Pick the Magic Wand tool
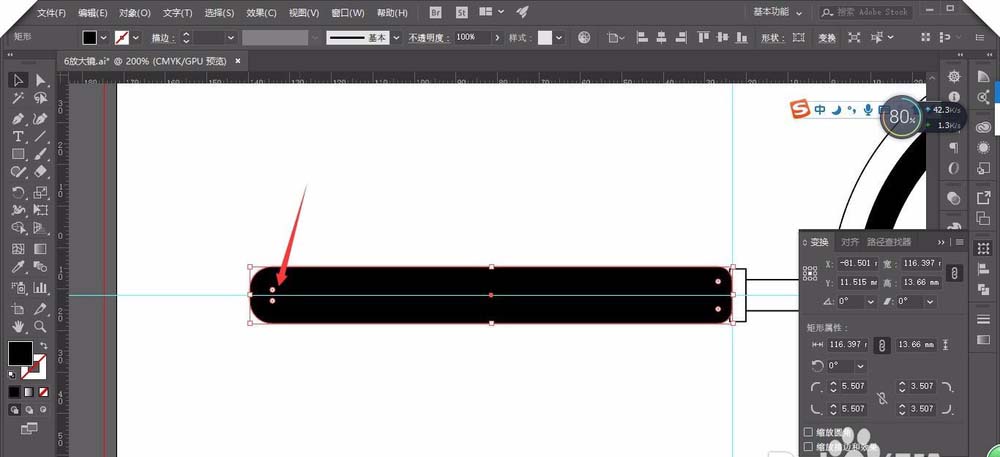The height and width of the screenshot is (457, 1000). 18,99
